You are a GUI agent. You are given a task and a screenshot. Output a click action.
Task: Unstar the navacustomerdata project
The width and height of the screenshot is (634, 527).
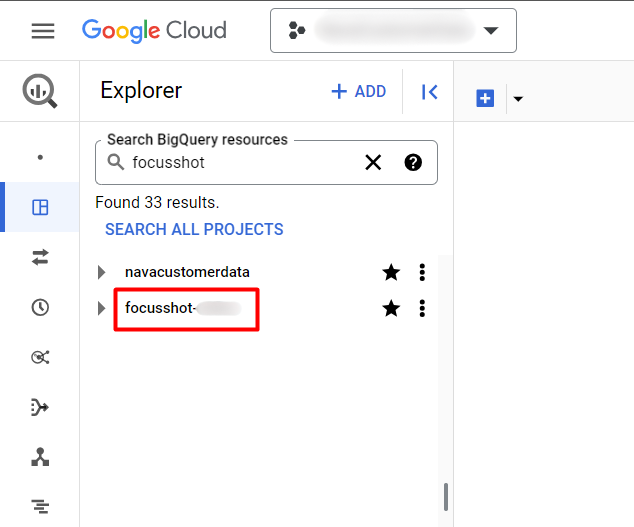pos(391,272)
